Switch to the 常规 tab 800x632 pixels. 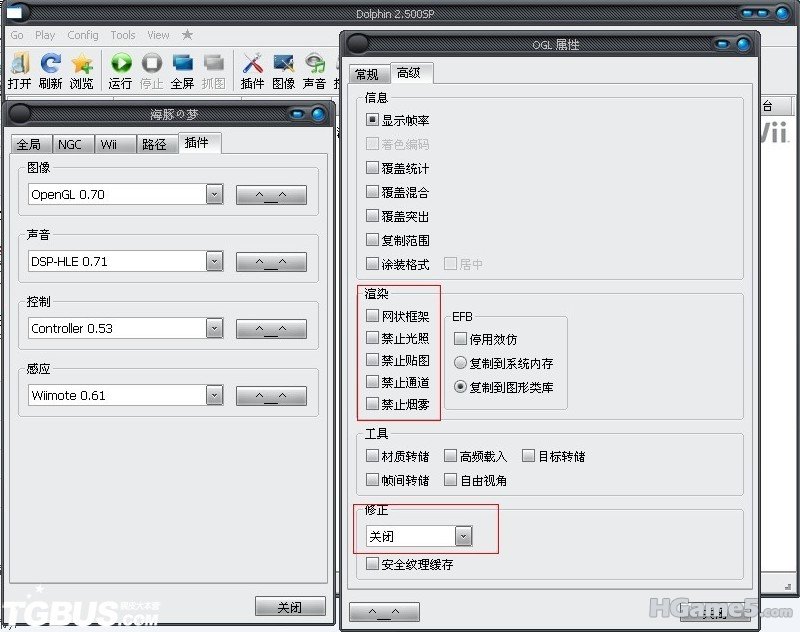(x=367, y=74)
